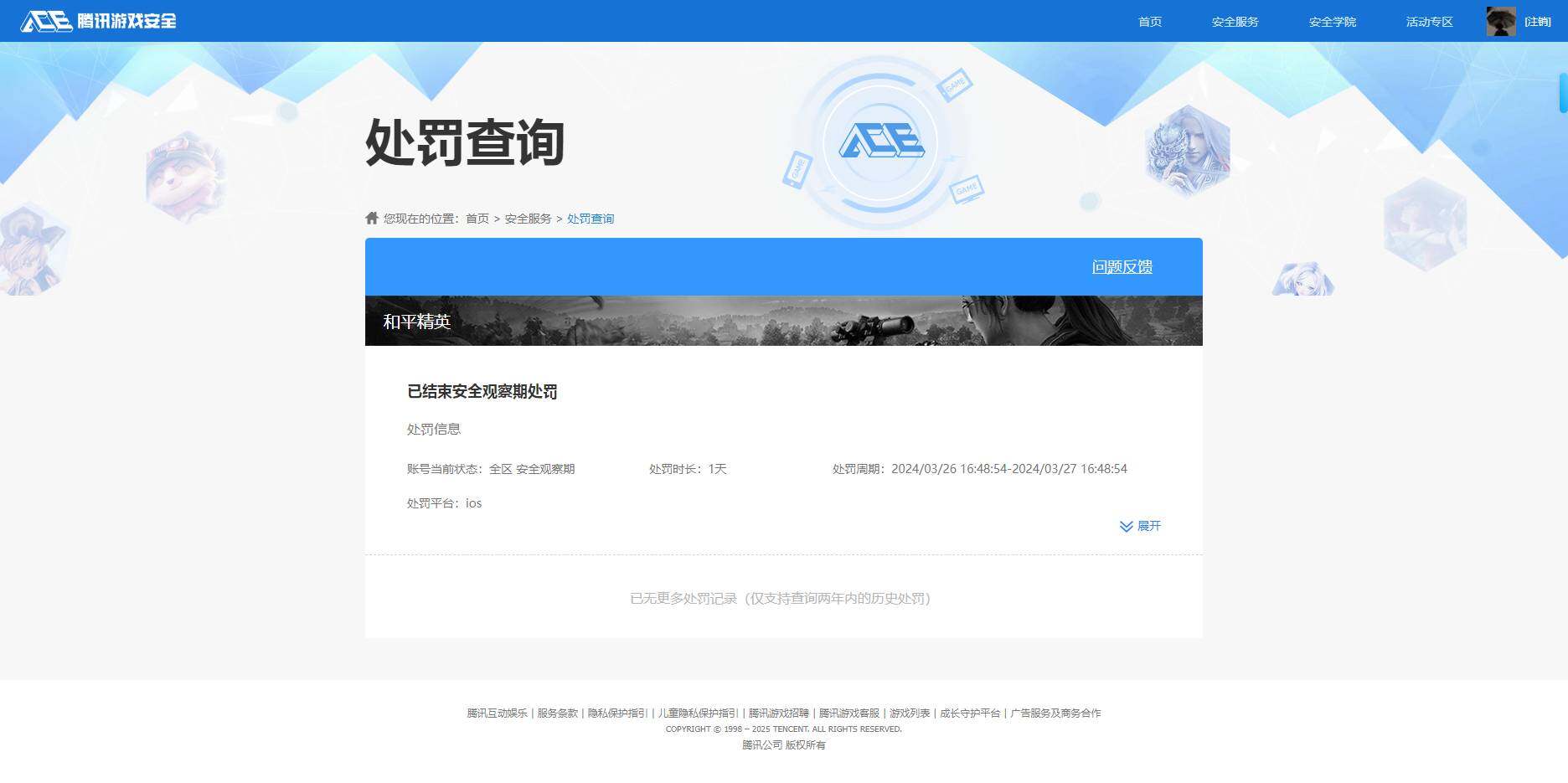Open the 首页 navigation item
This screenshot has width=1568, height=783.
1150,22
